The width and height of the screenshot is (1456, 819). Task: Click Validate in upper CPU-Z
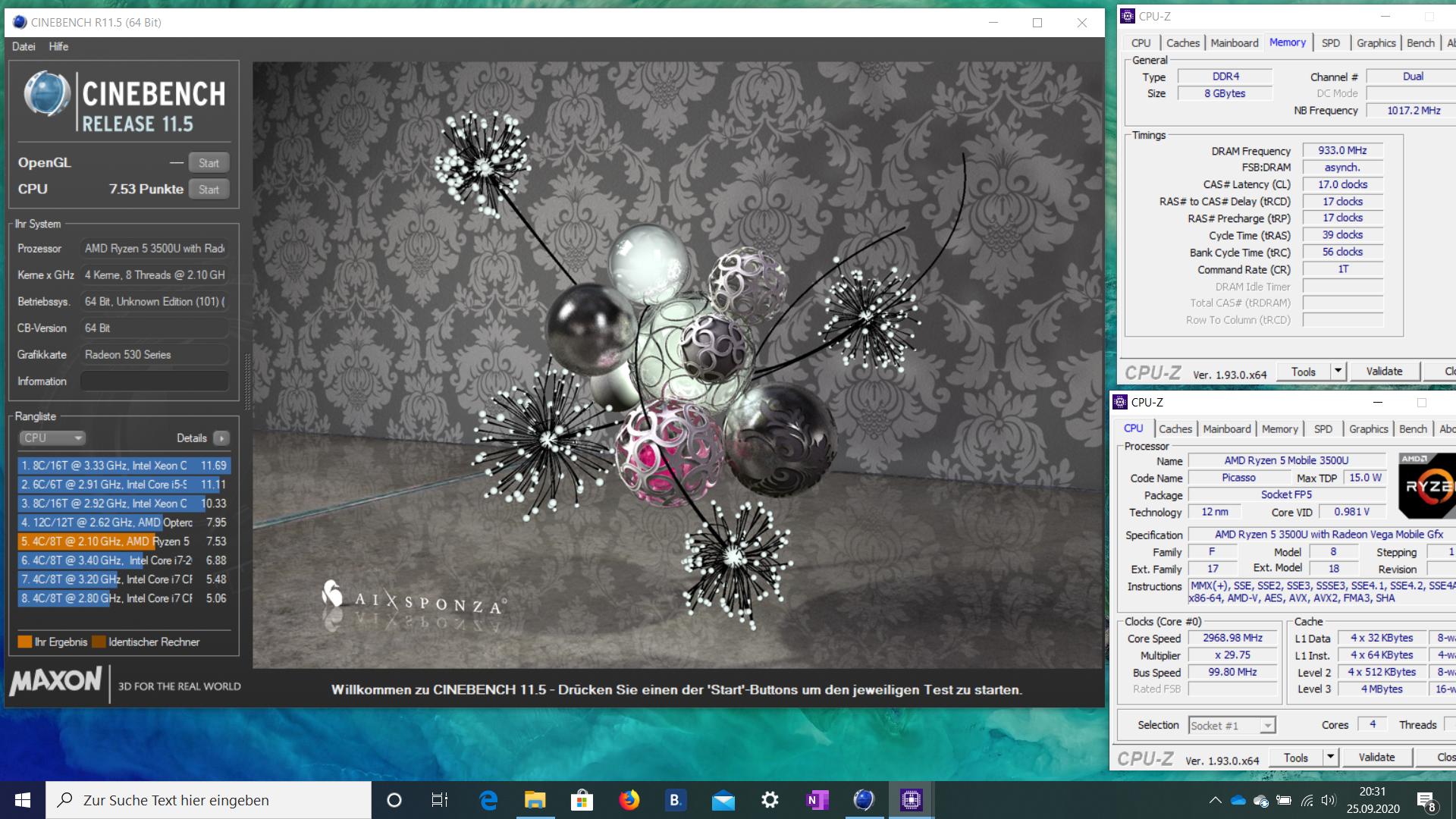coord(1384,372)
